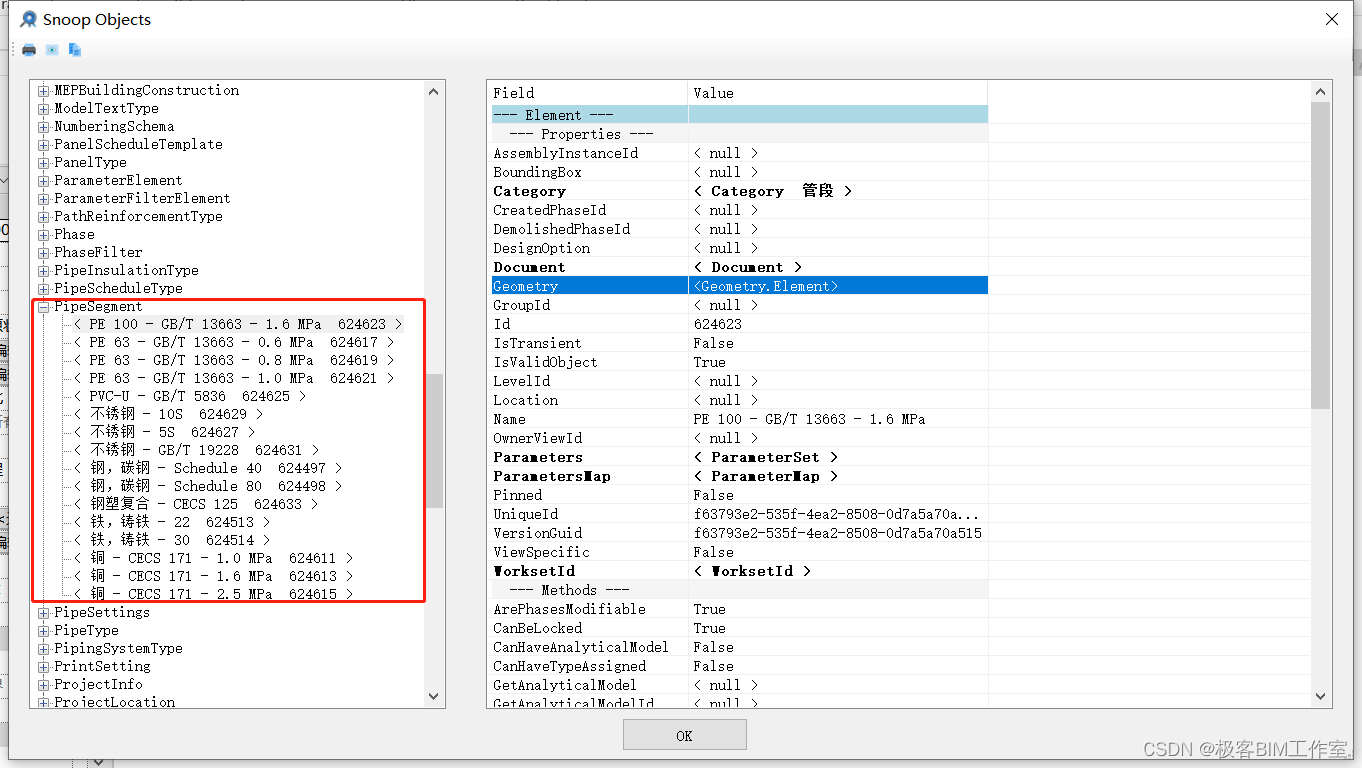Viewport: 1362px width, 768px height.
Task: Click the tree panel scroll-up arrow
Action: tap(434, 92)
